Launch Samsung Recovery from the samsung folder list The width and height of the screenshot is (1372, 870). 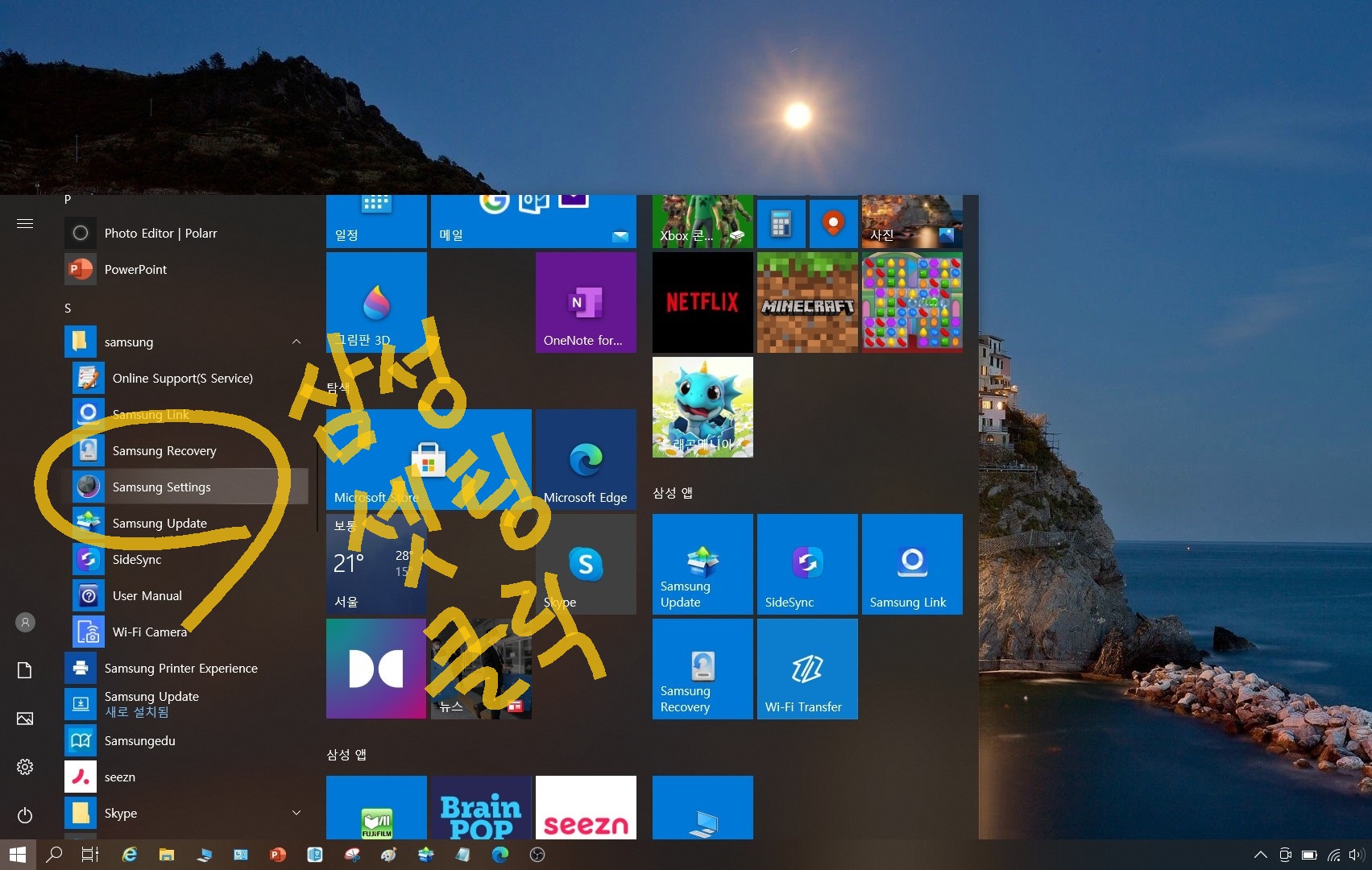(x=185, y=450)
